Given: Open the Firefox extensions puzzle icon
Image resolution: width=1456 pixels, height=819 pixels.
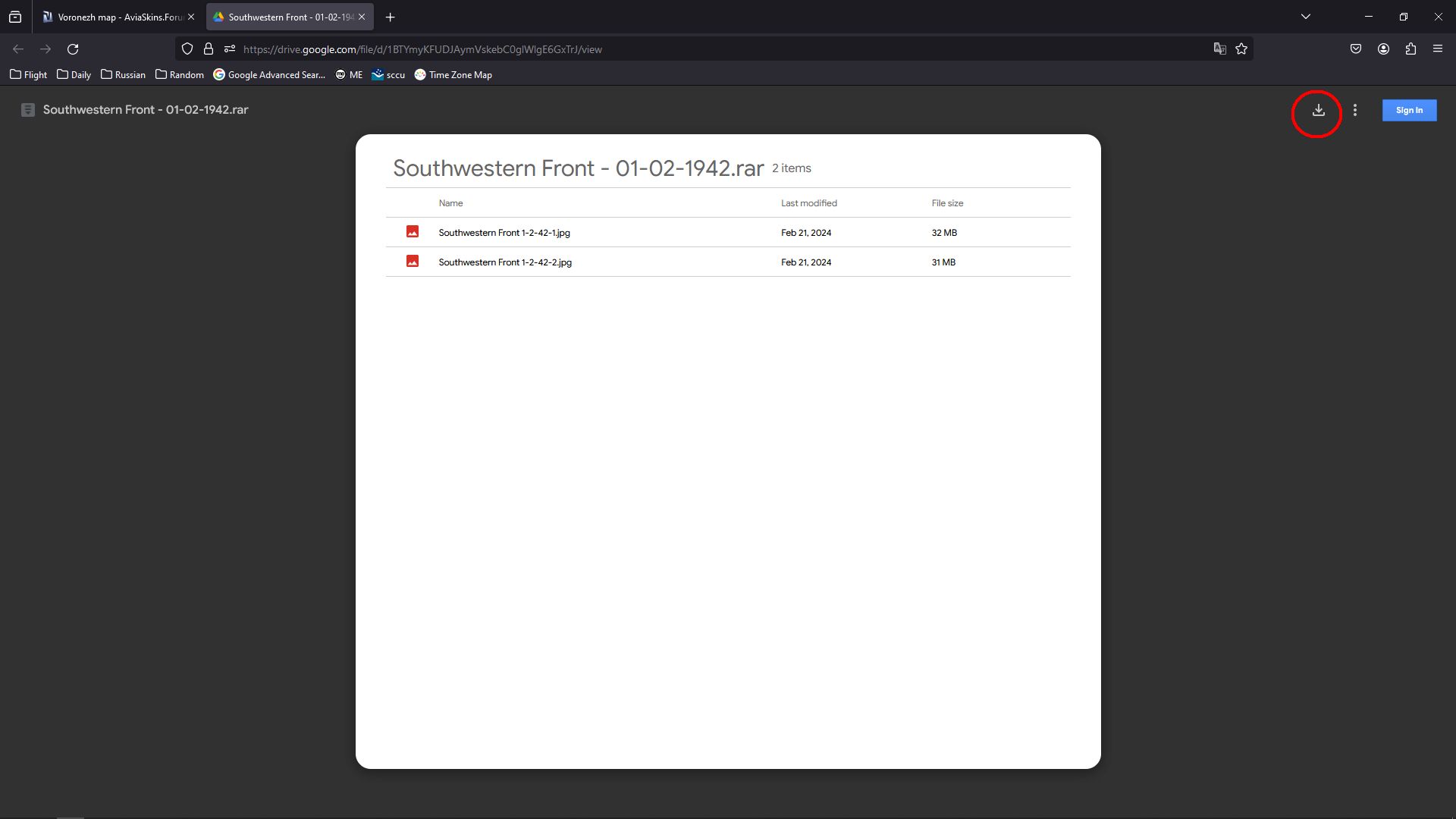Looking at the screenshot, I should [1410, 49].
